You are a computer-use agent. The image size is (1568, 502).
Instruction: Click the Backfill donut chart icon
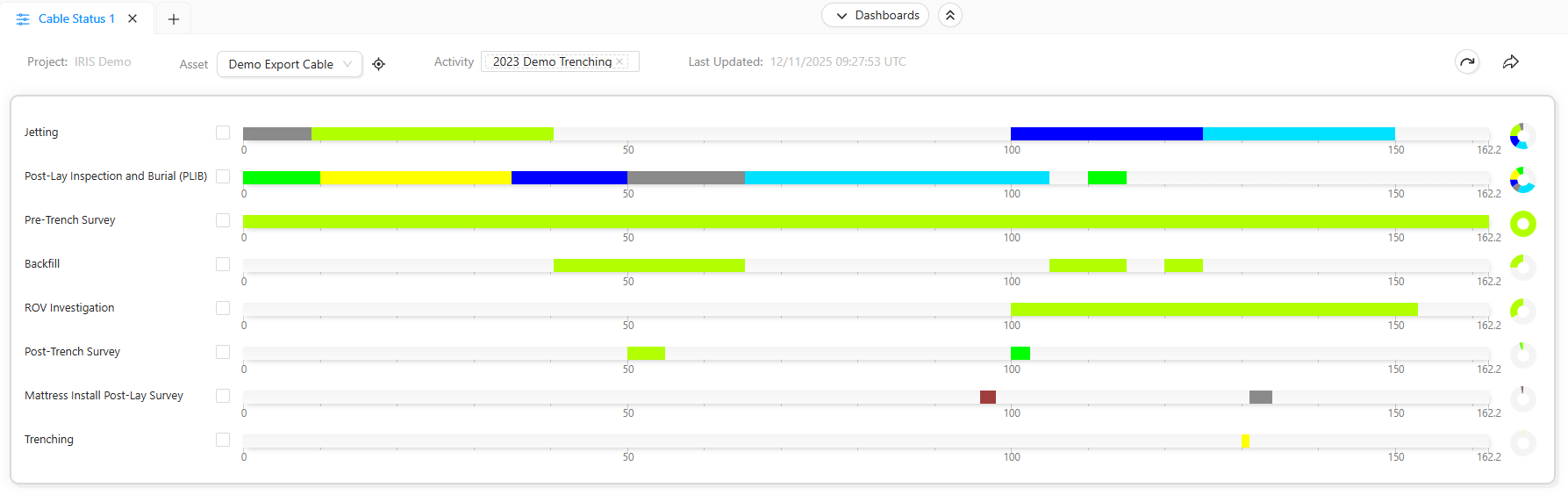1523,268
